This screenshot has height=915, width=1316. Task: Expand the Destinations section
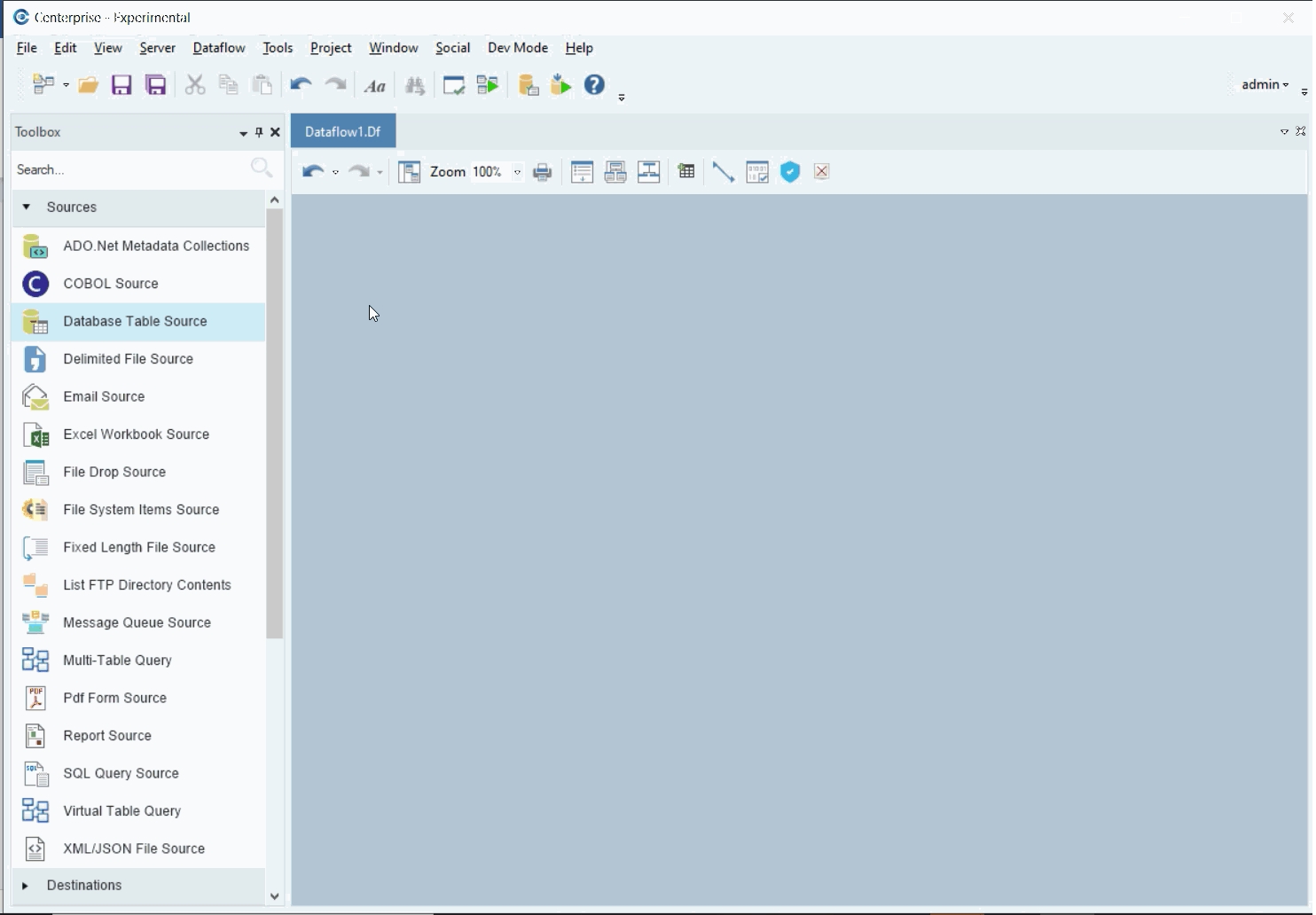25,886
